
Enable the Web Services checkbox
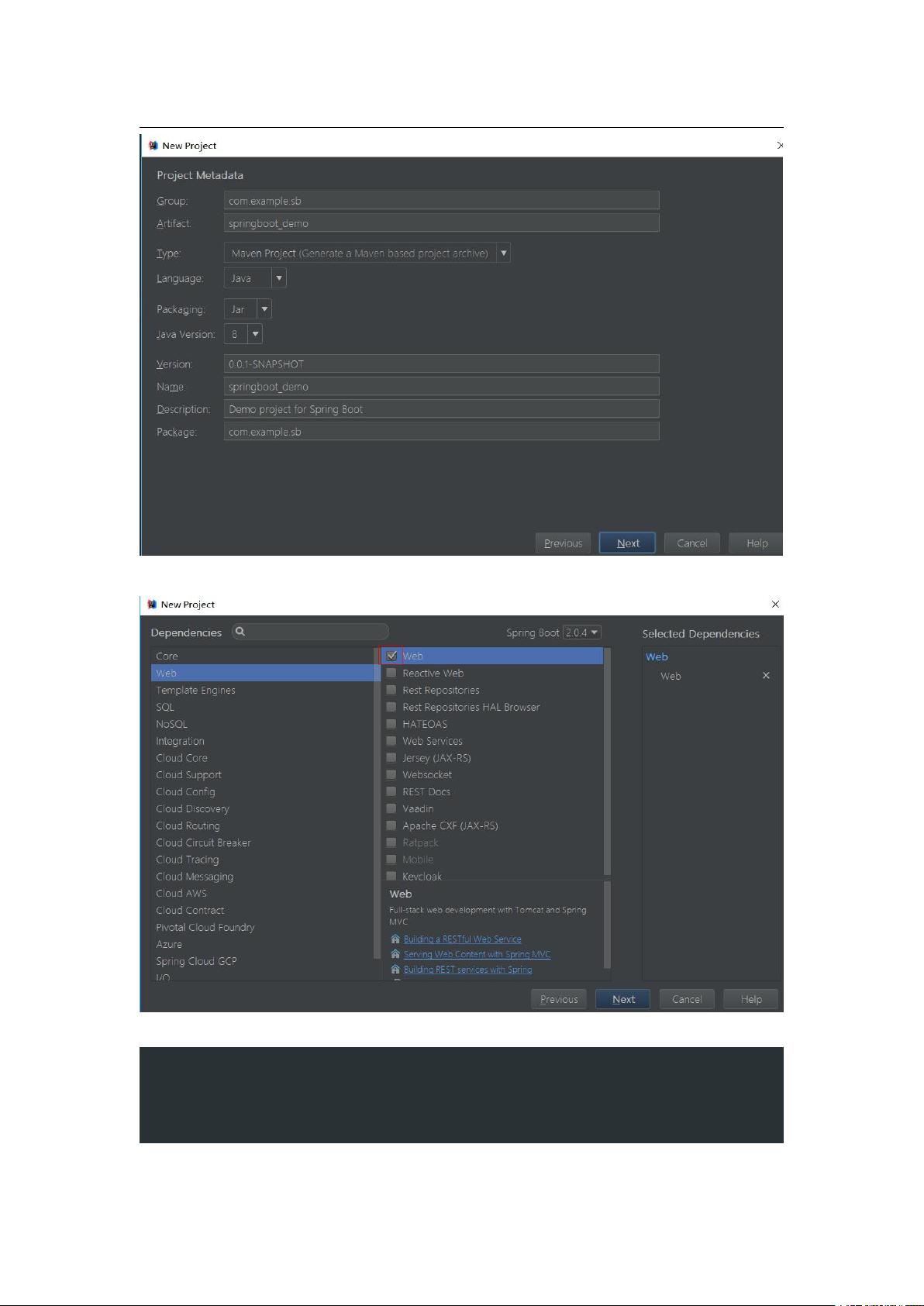391,741
